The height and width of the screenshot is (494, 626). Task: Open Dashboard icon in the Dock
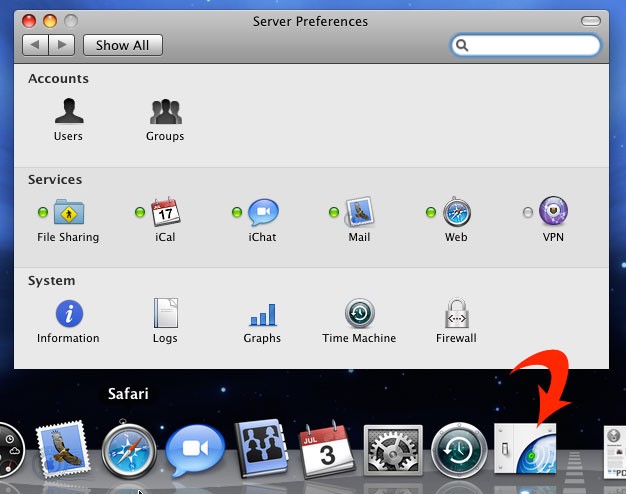coord(11,450)
